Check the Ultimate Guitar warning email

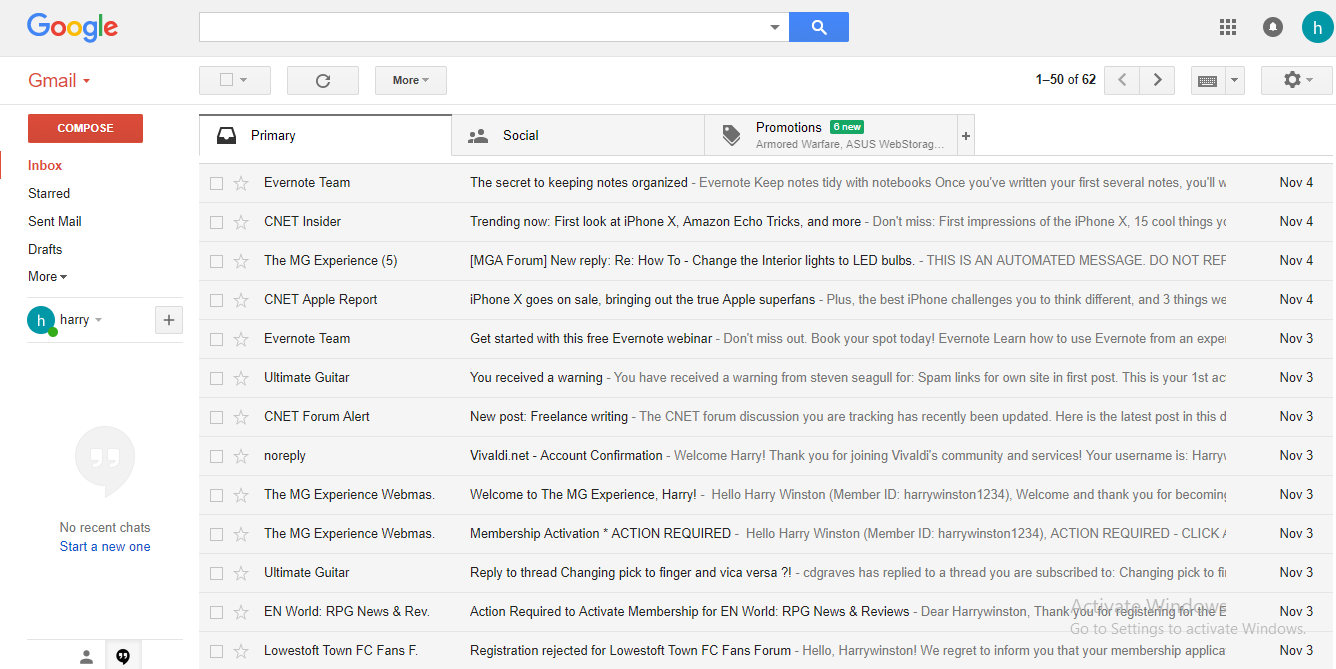click(x=216, y=378)
